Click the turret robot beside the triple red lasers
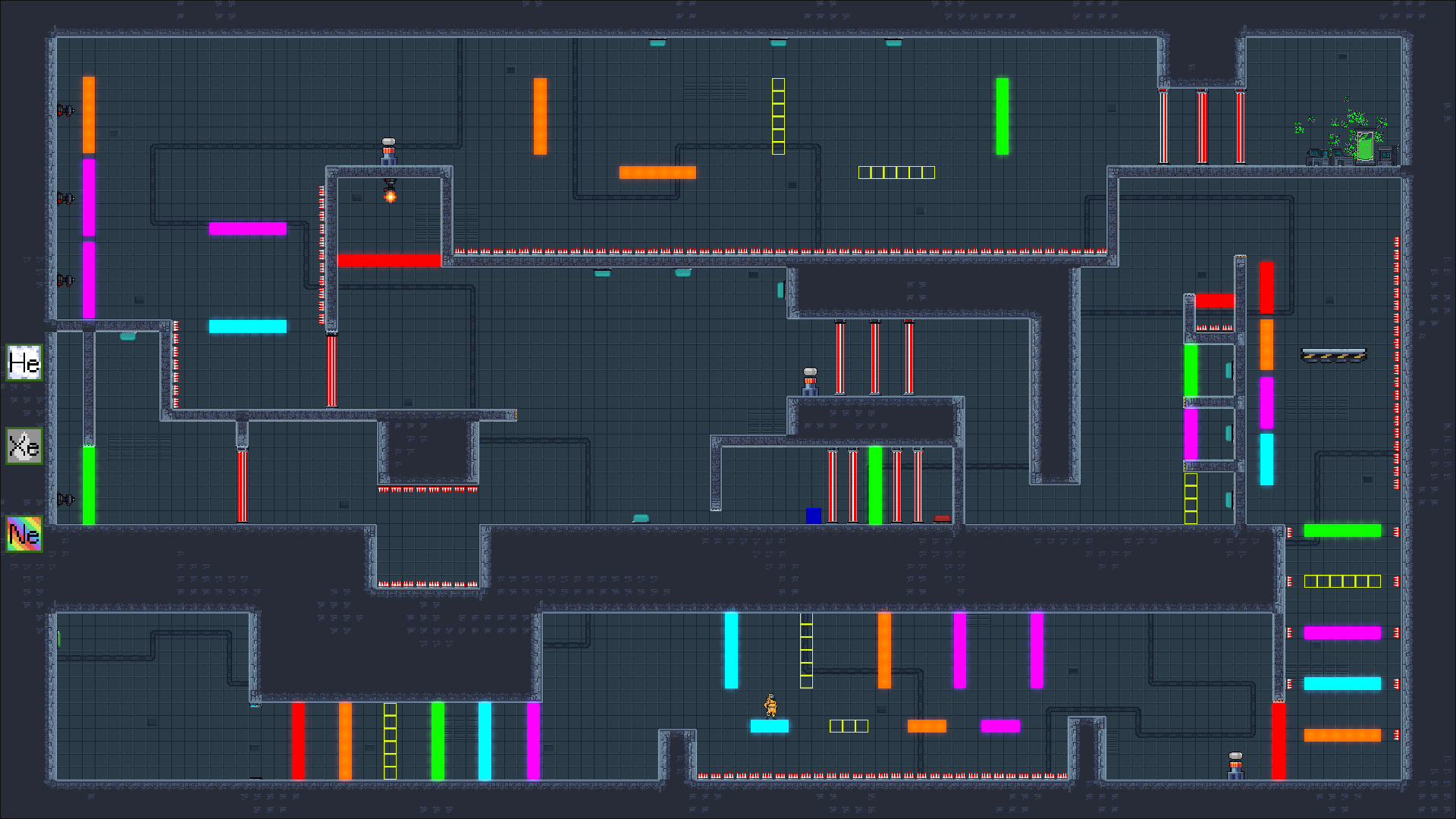1456x819 pixels. click(810, 381)
